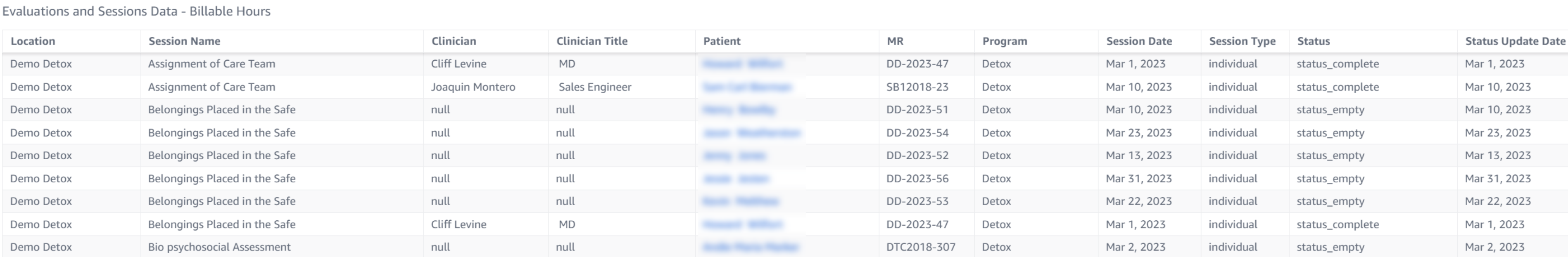Select MR number SB12018-23
This screenshot has height=257, width=1568.
917,87
